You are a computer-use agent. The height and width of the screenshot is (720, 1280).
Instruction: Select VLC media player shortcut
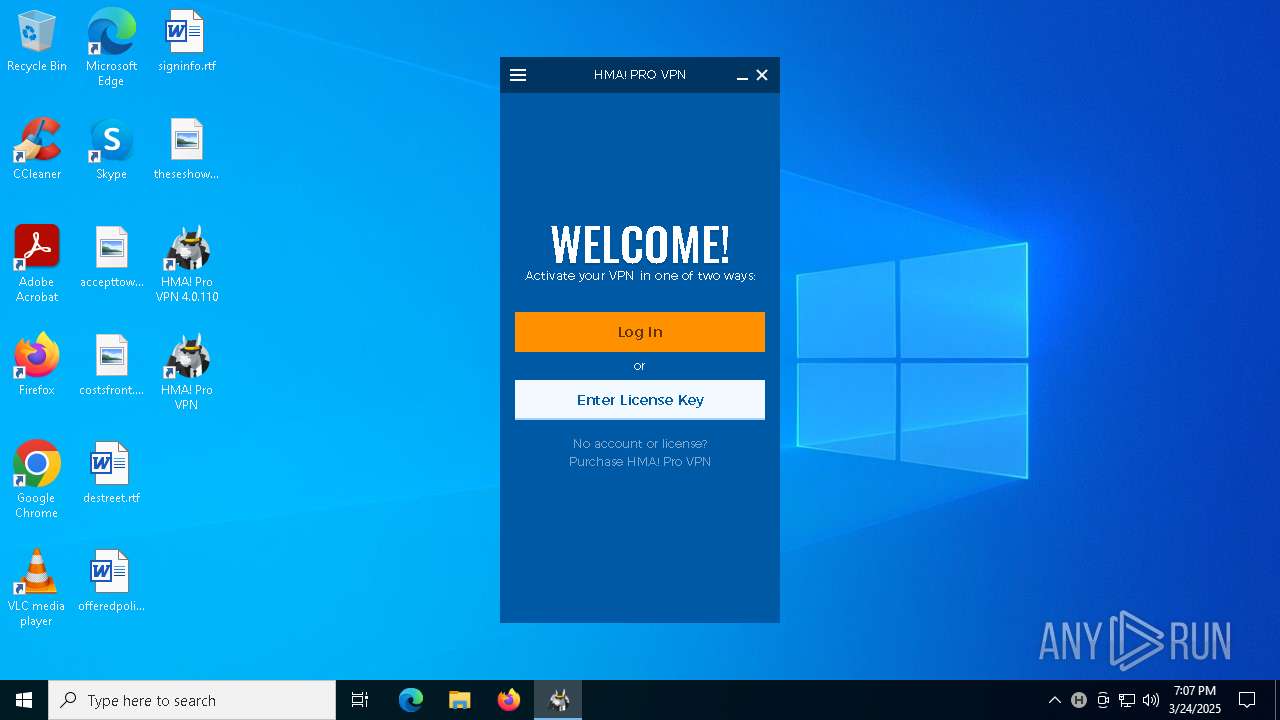click(x=37, y=588)
